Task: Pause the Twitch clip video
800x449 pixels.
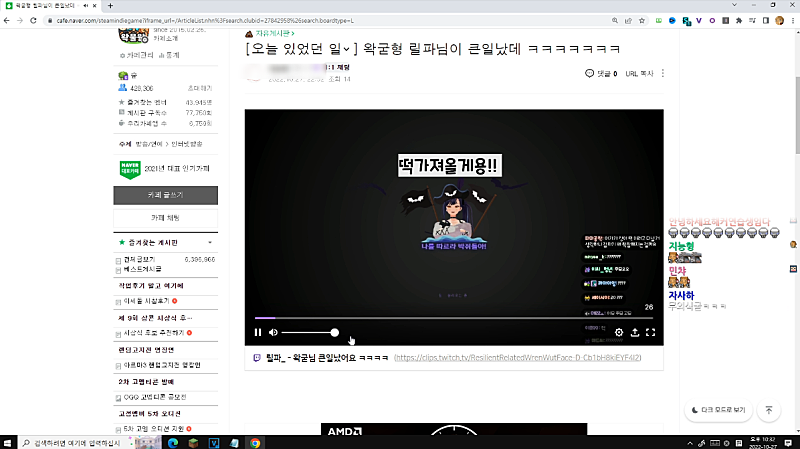Action: point(258,332)
